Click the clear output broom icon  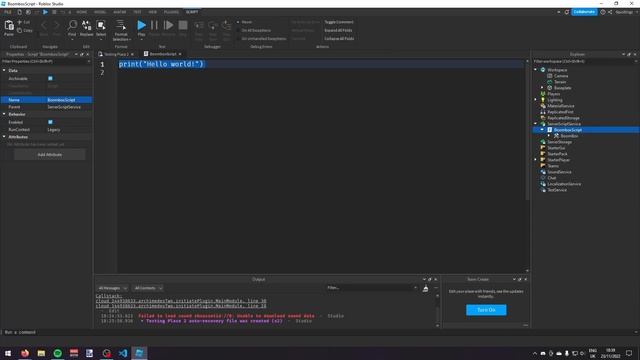(x=425, y=289)
